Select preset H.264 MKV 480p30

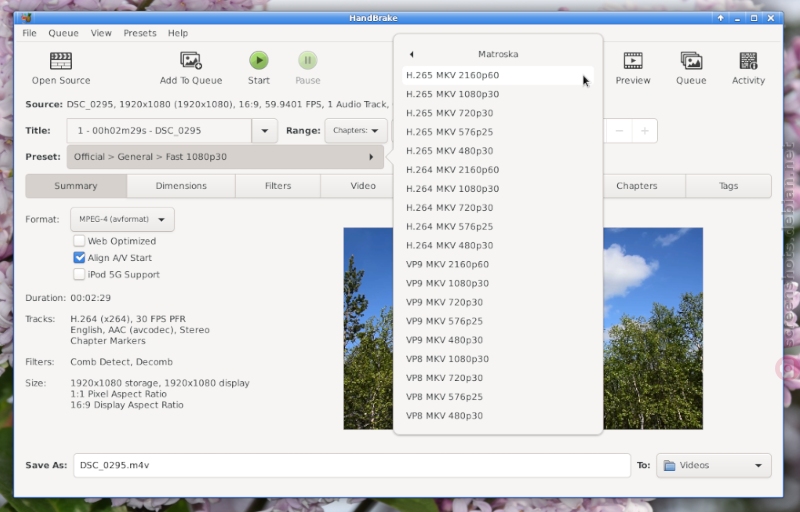497,245
